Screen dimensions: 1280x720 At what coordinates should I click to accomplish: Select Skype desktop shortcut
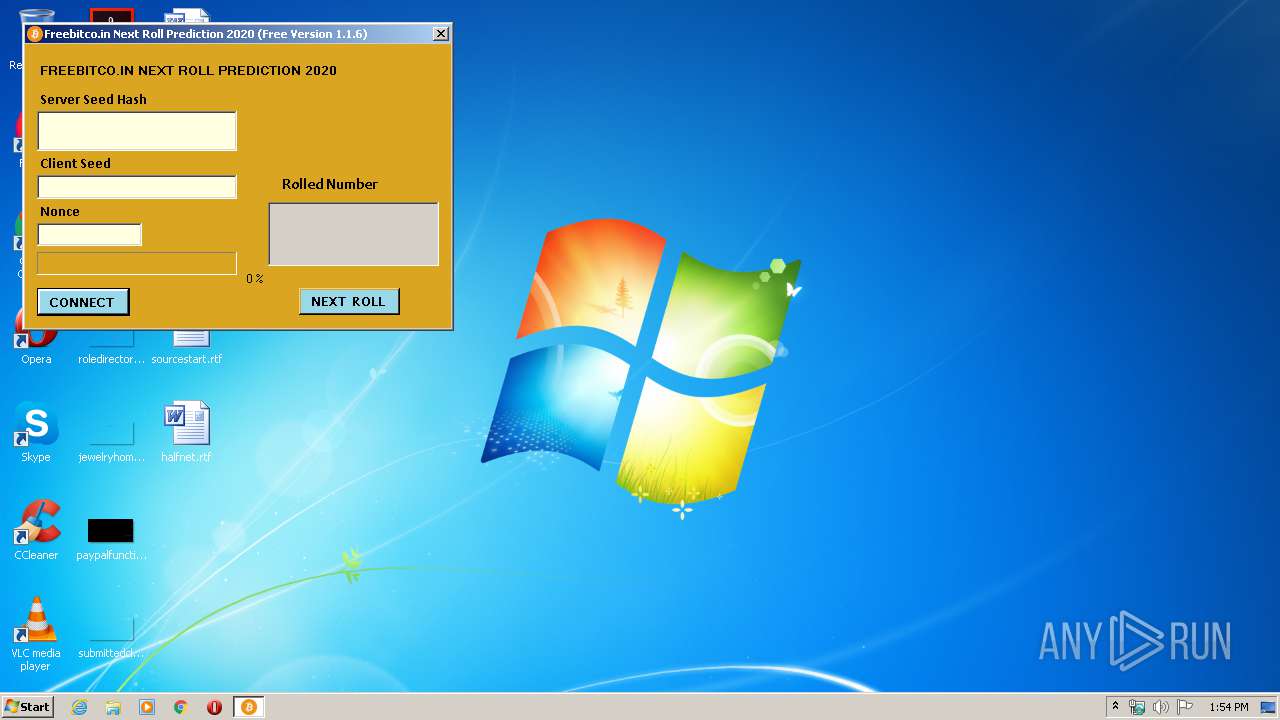36,433
